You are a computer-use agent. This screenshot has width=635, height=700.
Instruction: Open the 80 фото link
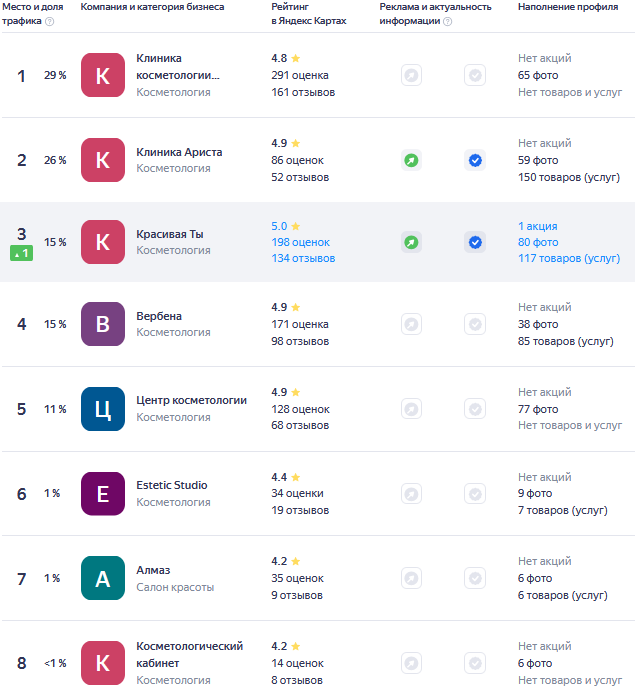(538, 242)
